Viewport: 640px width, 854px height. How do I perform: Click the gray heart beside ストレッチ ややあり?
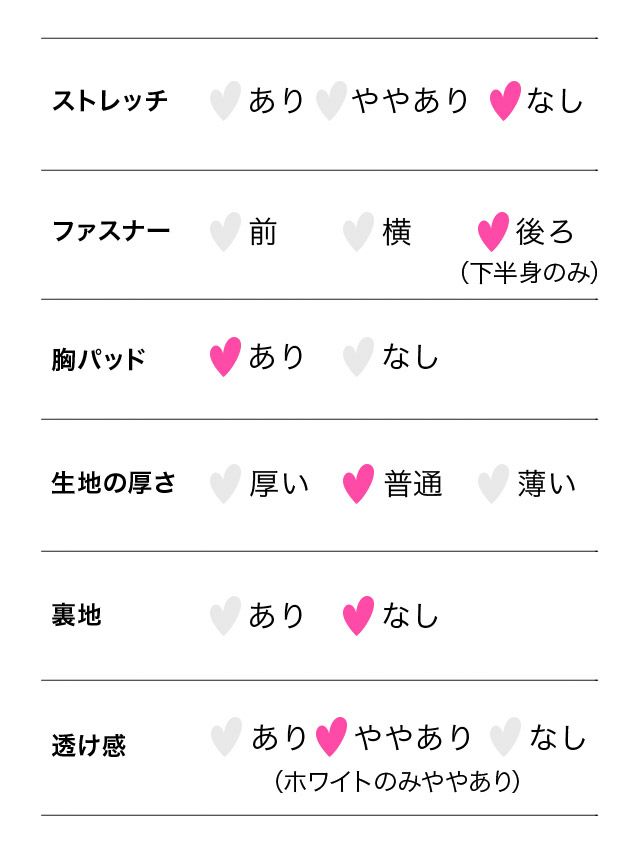(x=331, y=101)
